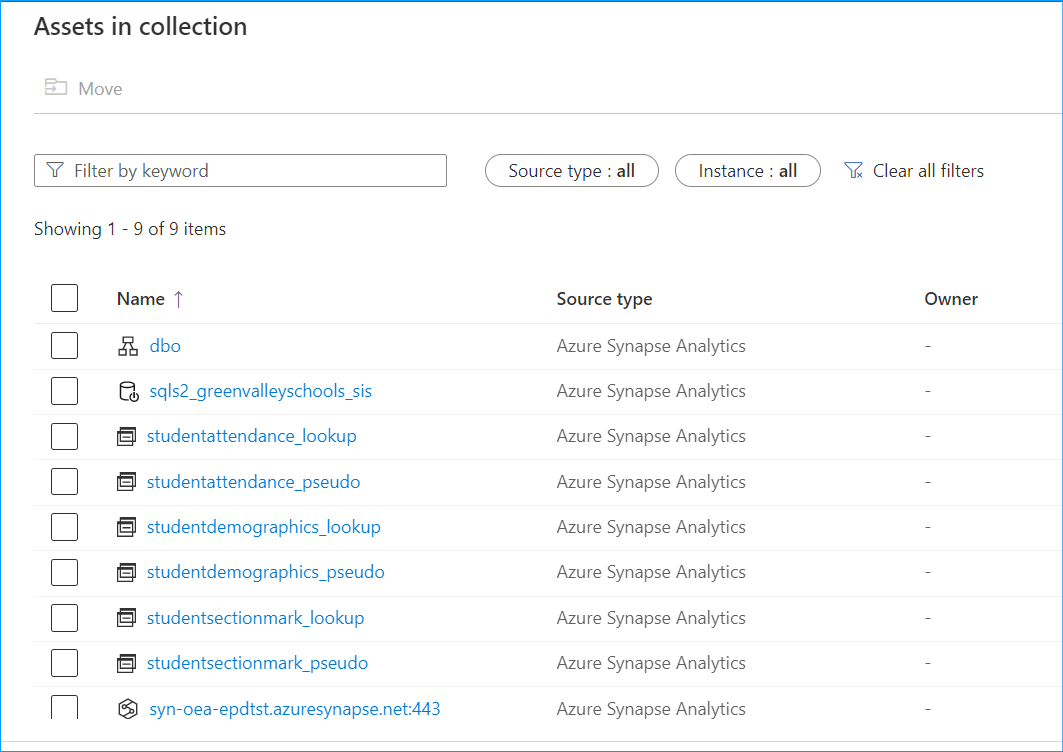
Task: Click 'Showing 1 - 9 of 9 items' text
Action: (x=130, y=229)
